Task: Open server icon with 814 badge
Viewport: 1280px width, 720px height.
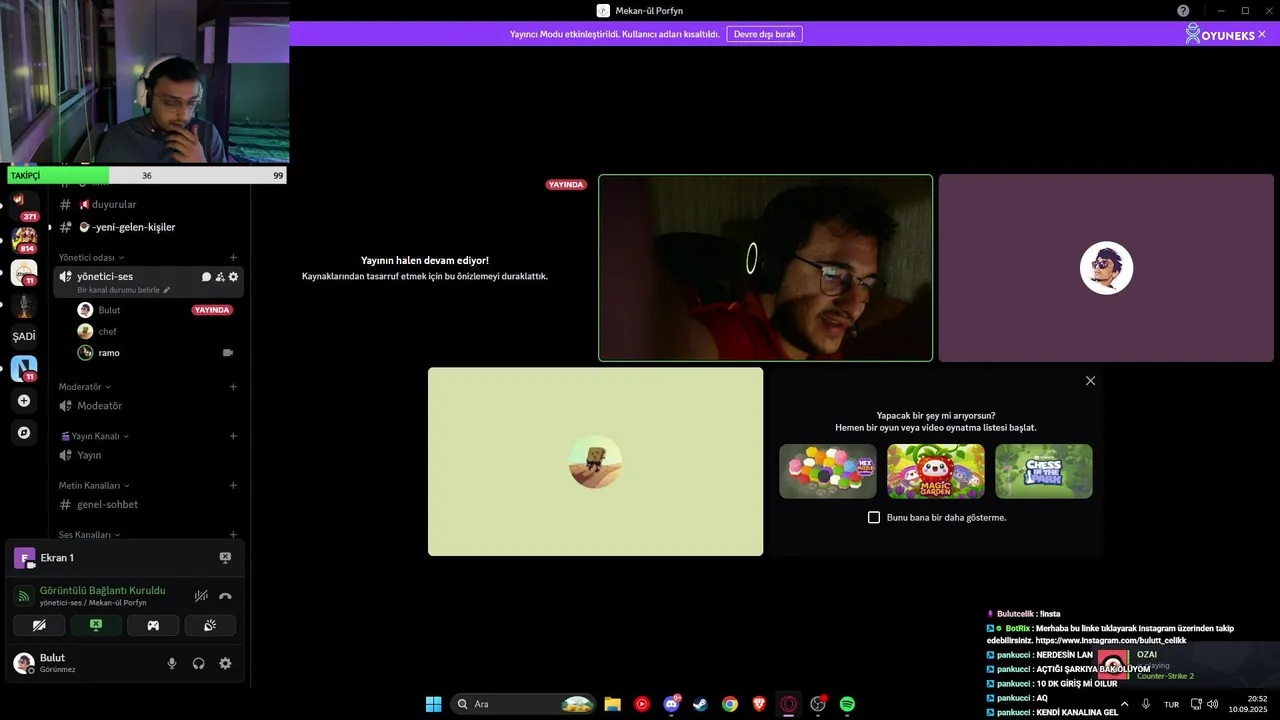Action: (x=24, y=240)
